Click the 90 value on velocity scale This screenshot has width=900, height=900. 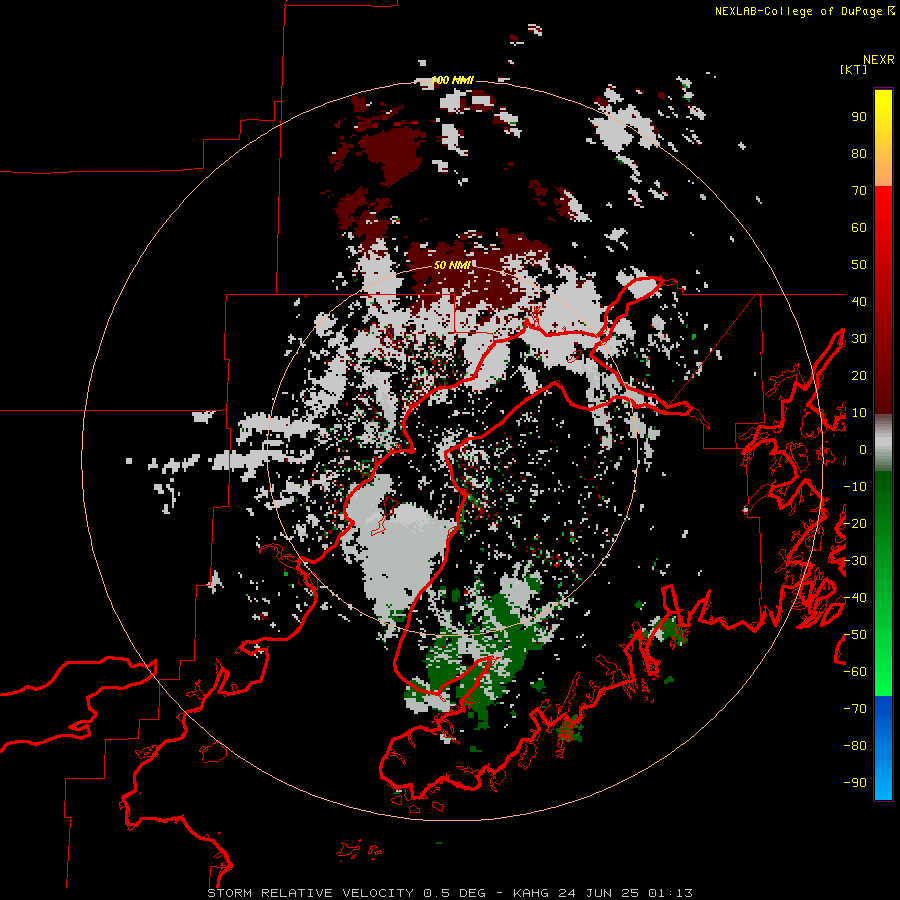(x=859, y=117)
